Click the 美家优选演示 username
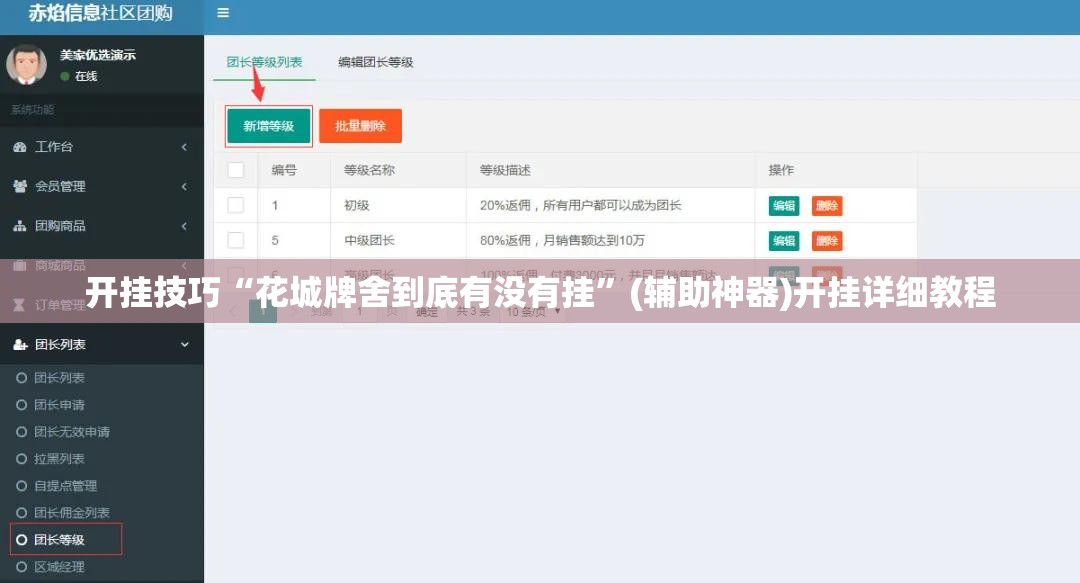This screenshot has width=1080, height=583. [97, 54]
